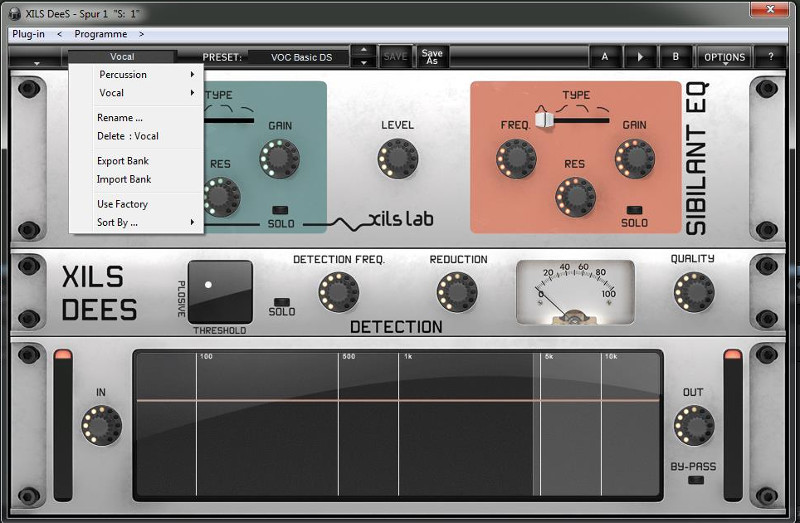This screenshot has height=523, width=800.
Task: Click the teal section RES knob
Action: click(x=221, y=197)
